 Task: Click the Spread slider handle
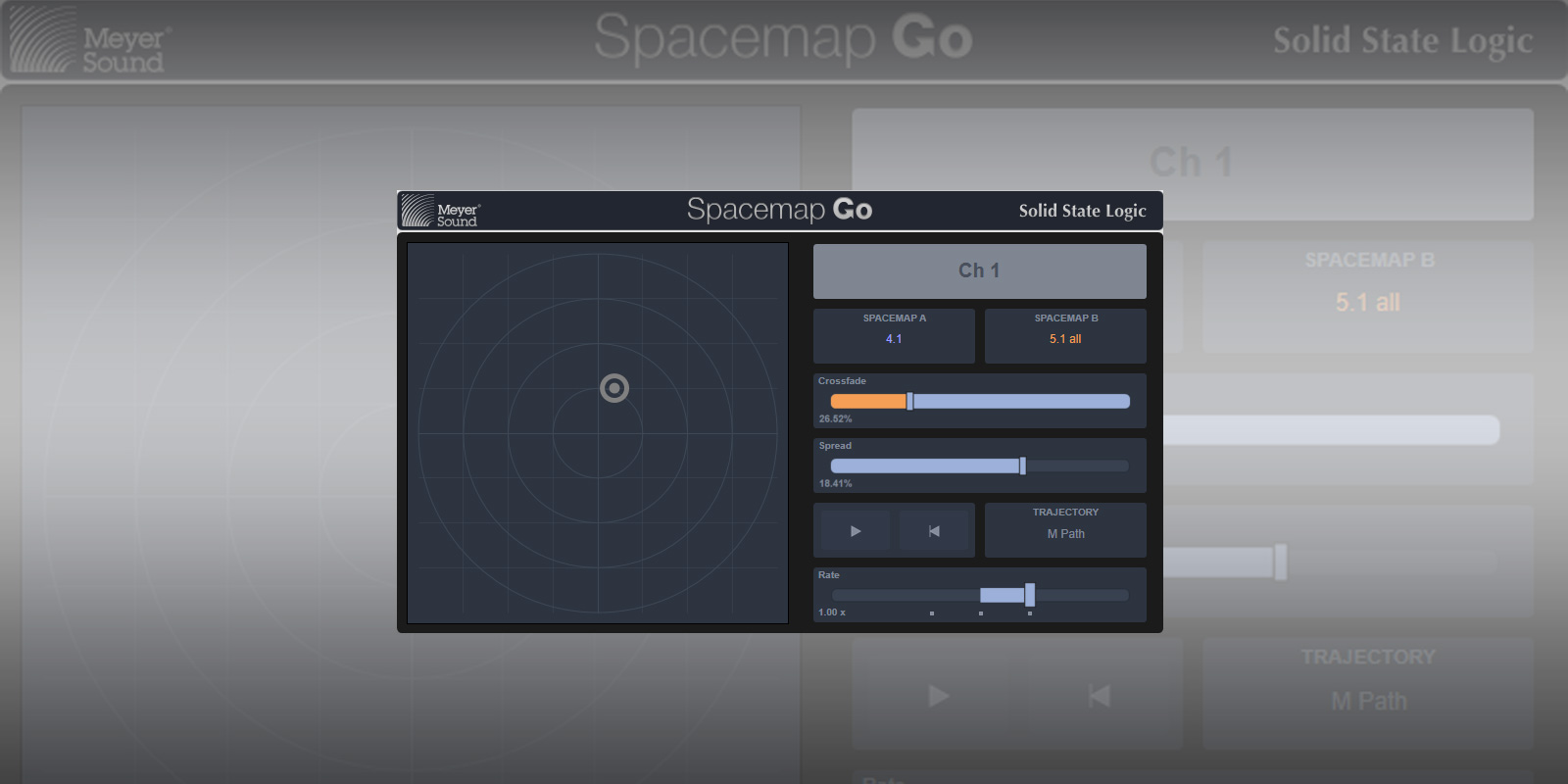click(1022, 465)
